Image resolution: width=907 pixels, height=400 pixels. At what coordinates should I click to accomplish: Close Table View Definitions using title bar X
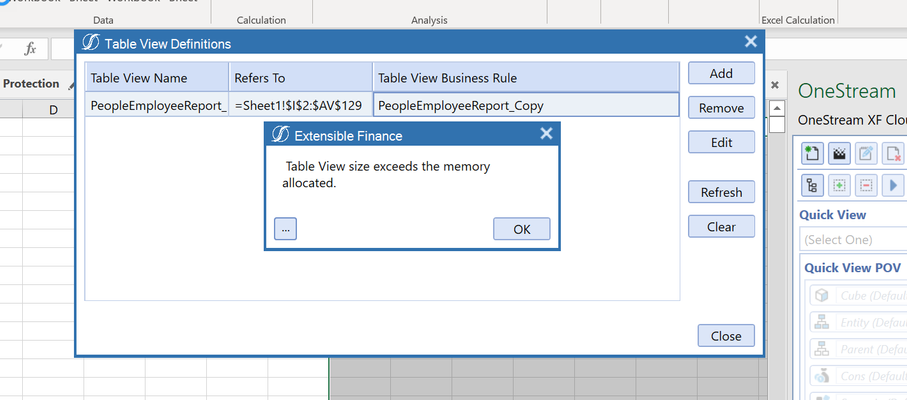pyautogui.click(x=750, y=42)
